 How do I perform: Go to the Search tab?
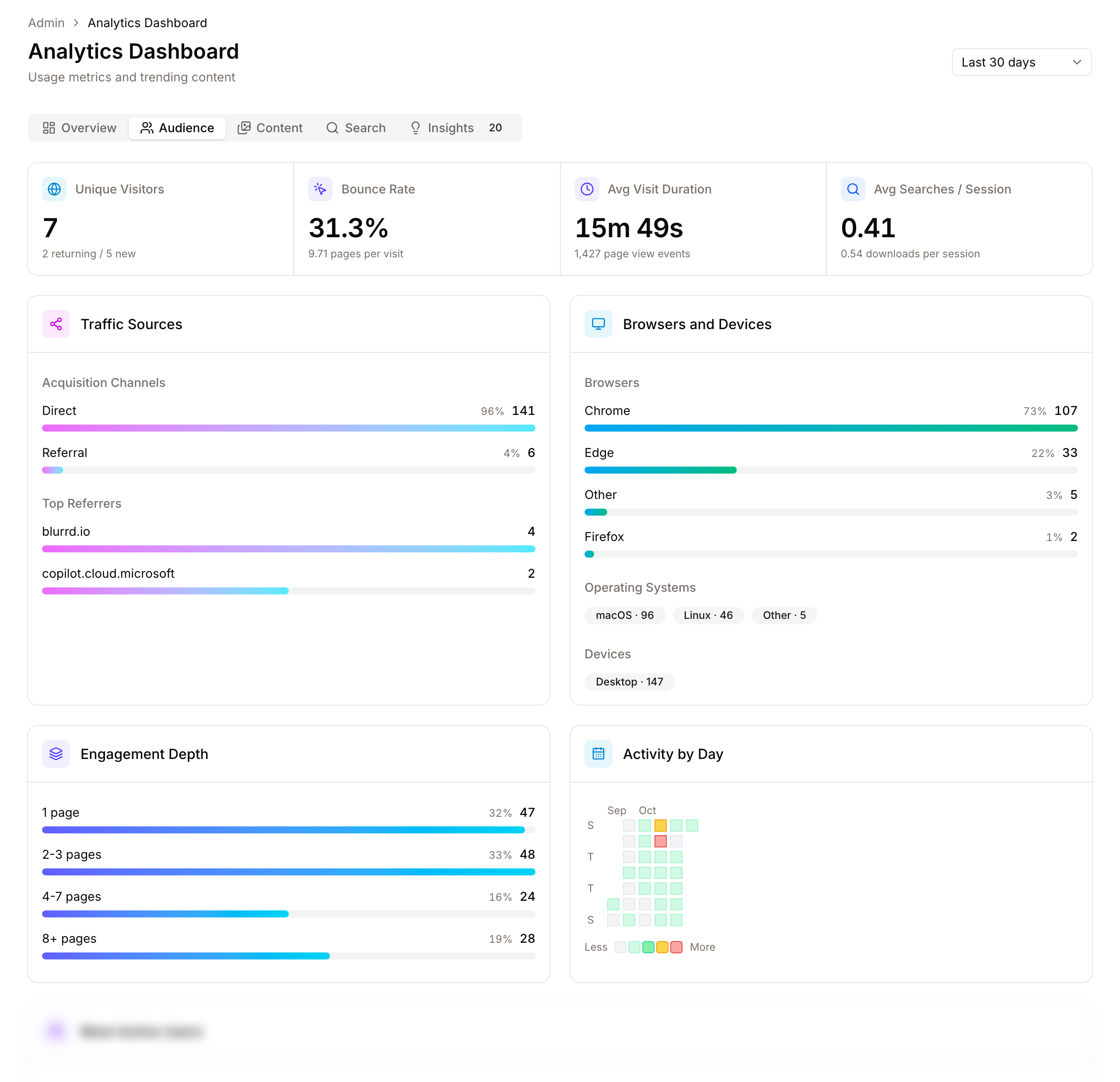click(x=356, y=128)
